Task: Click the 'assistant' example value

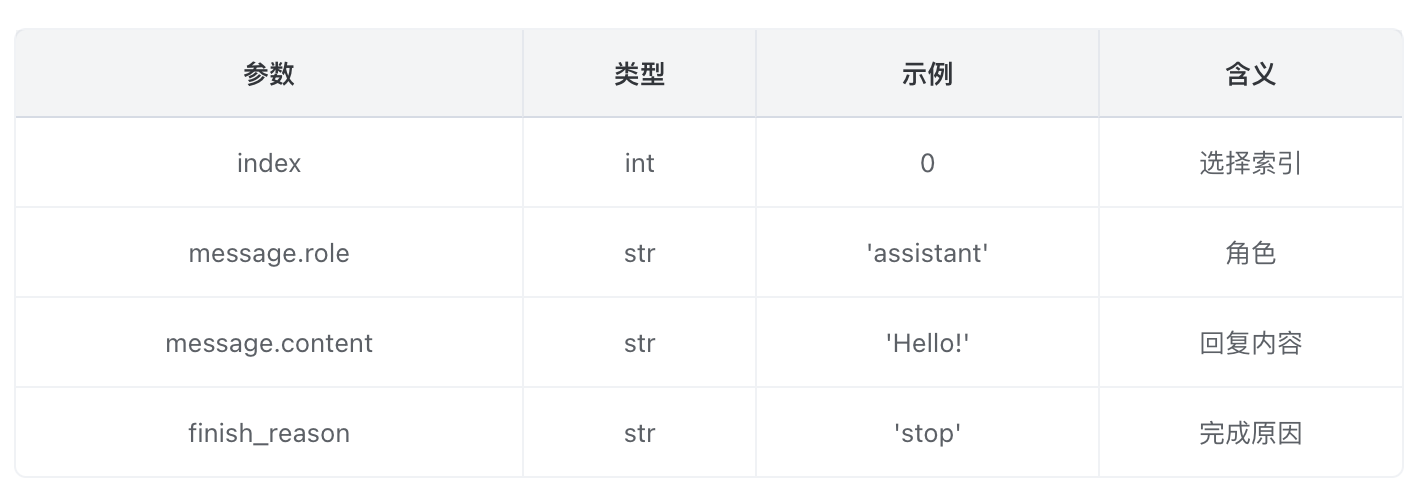Action: tap(927, 253)
